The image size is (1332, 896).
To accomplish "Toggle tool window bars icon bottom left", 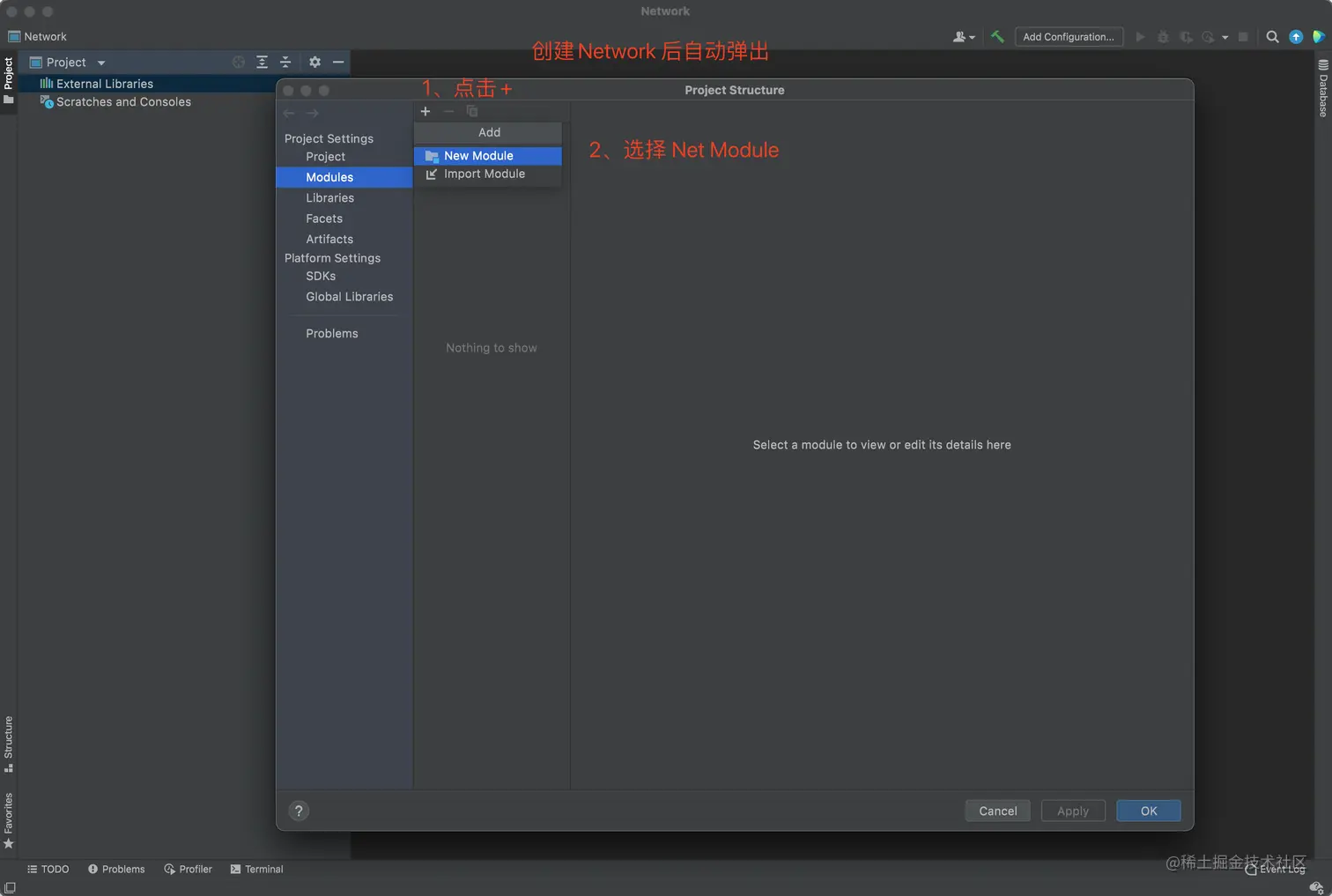I will (10, 888).
